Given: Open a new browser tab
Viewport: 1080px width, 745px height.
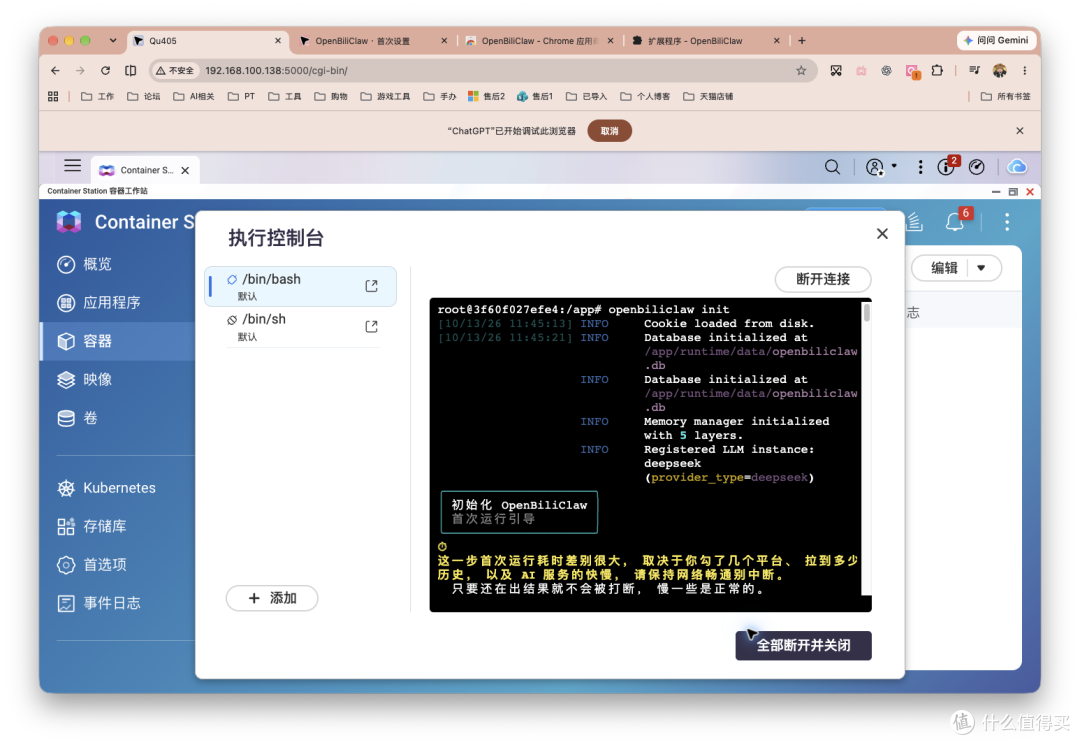Looking at the screenshot, I should point(802,41).
